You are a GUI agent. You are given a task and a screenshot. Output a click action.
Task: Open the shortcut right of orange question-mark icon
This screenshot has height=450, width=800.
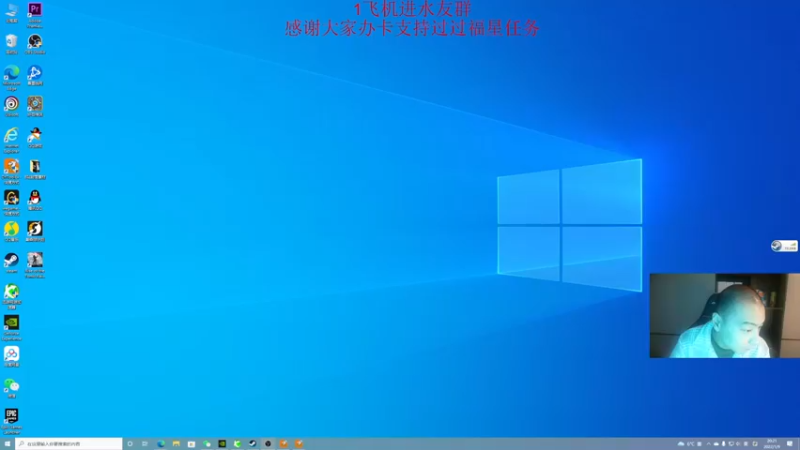tap(35, 169)
